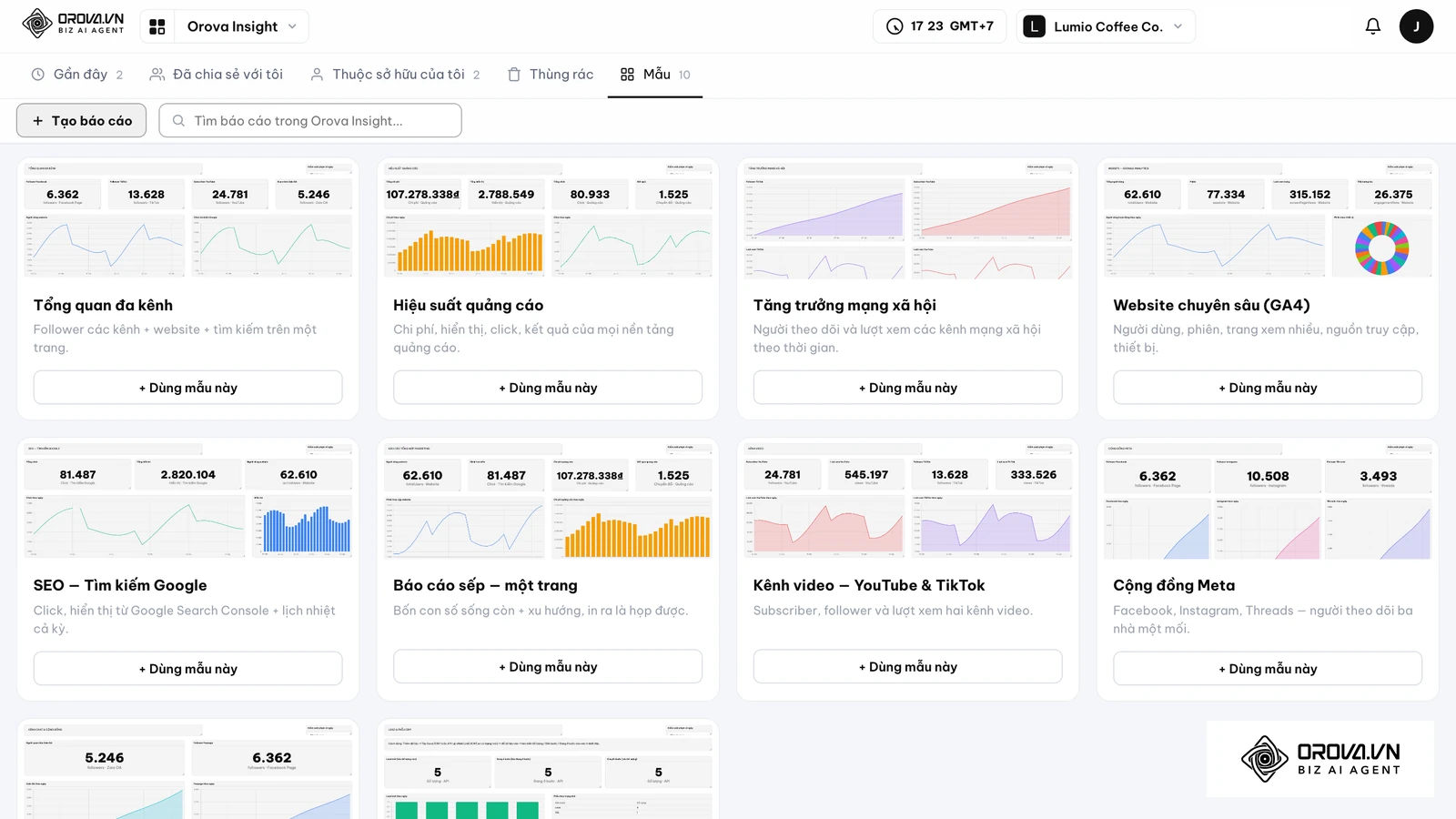Use the Báo cáo sếp – một trang template
This screenshot has width=1456, height=819.
tap(548, 666)
